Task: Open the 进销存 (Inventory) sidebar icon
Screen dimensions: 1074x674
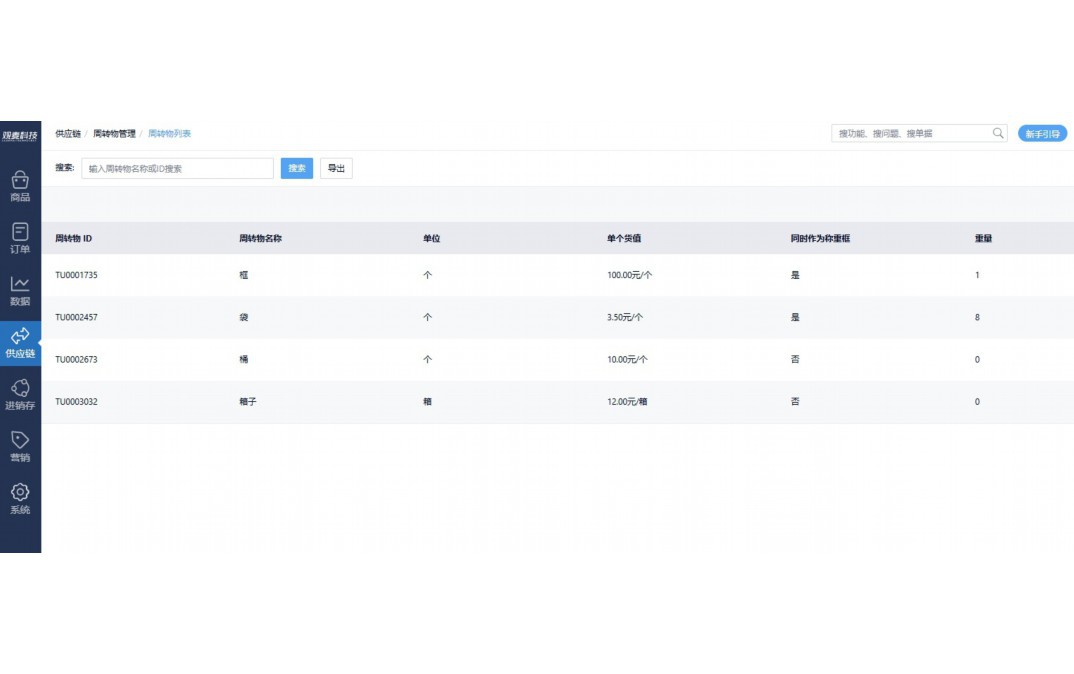Action: tap(20, 394)
